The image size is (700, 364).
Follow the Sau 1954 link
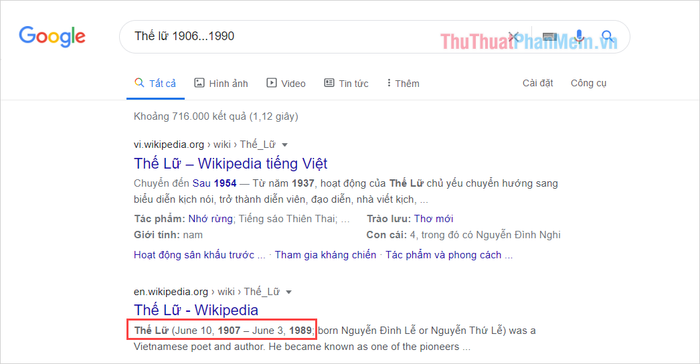(214, 183)
